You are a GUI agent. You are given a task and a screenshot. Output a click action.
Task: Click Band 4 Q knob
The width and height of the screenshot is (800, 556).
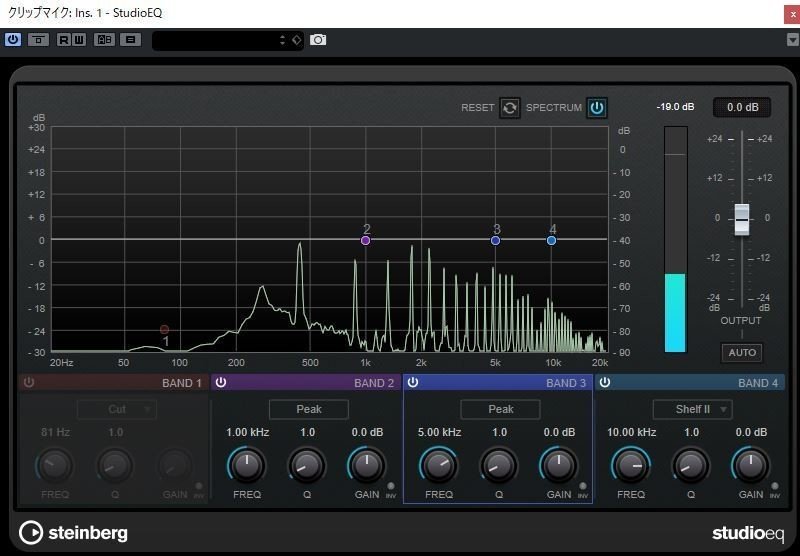coord(691,465)
